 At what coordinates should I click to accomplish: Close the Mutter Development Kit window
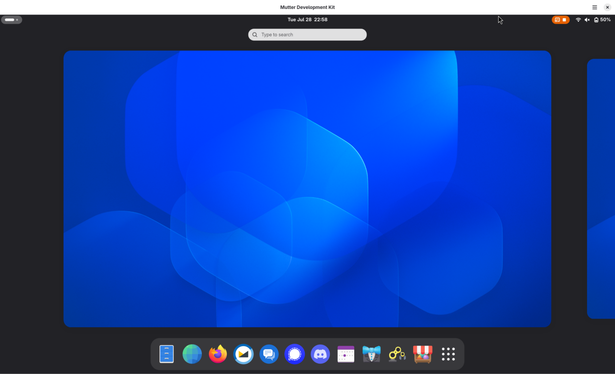pos(607,7)
